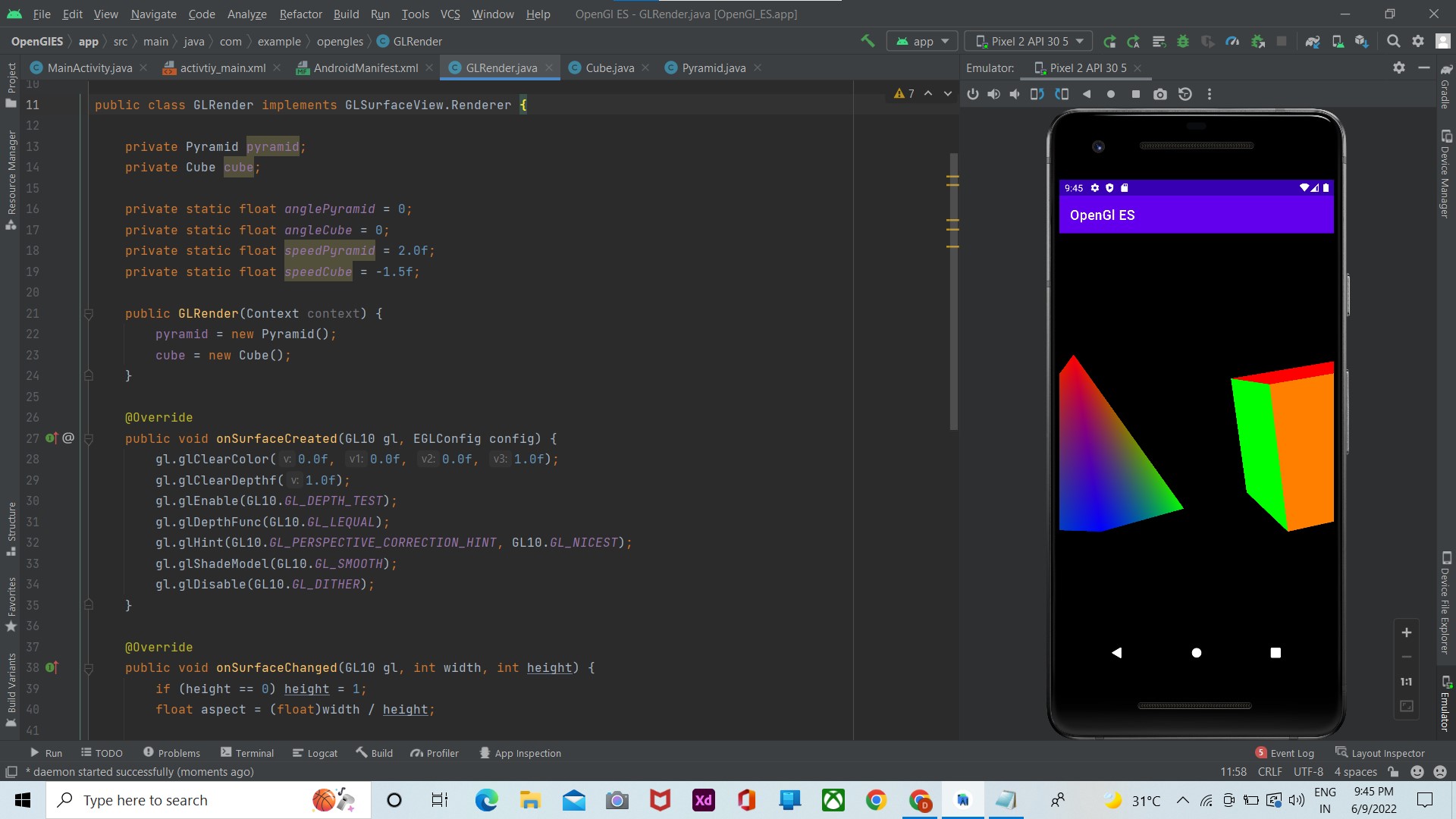The image size is (1456, 819).
Task: Open Chrome from the Windows taskbar
Action: pos(876,800)
